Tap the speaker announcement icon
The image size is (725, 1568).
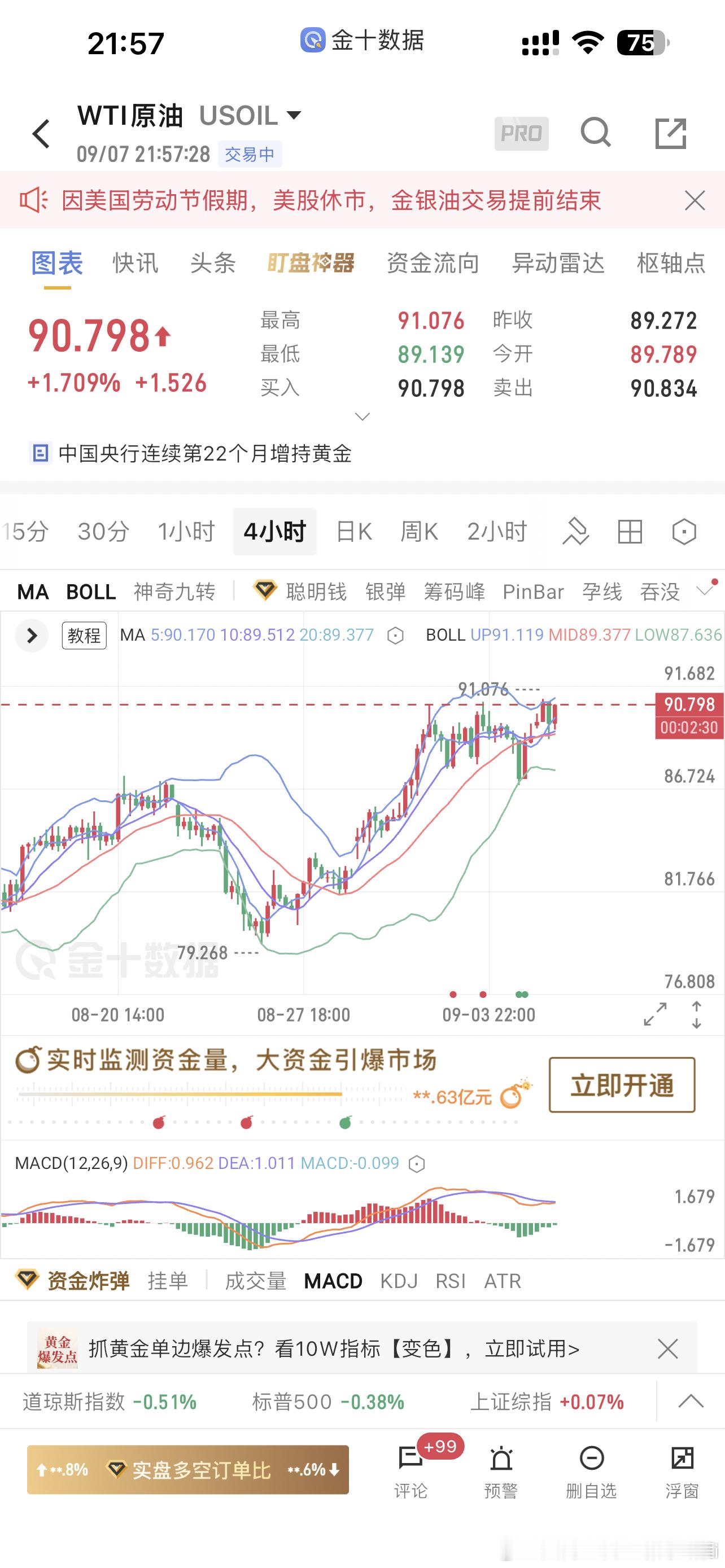click(x=33, y=200)
